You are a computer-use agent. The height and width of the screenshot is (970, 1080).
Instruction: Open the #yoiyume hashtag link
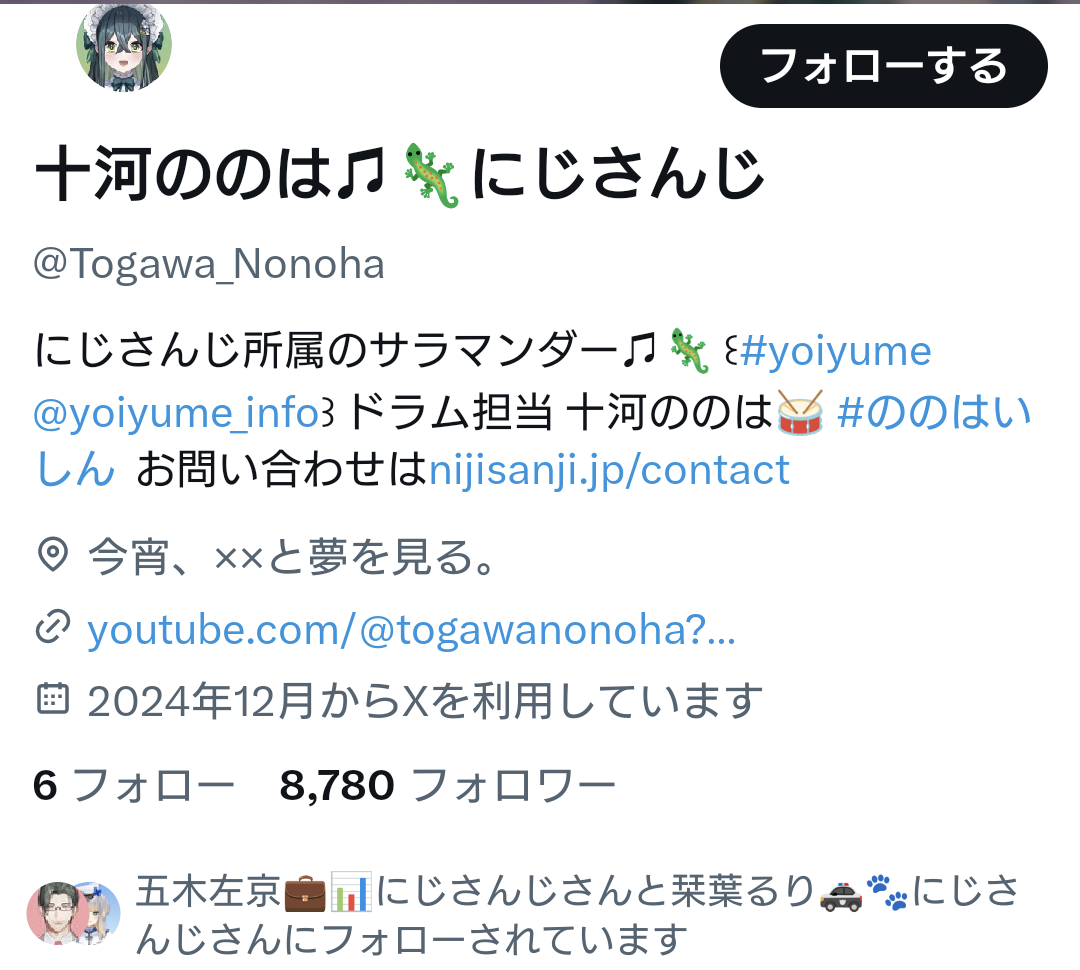point(835,351)
